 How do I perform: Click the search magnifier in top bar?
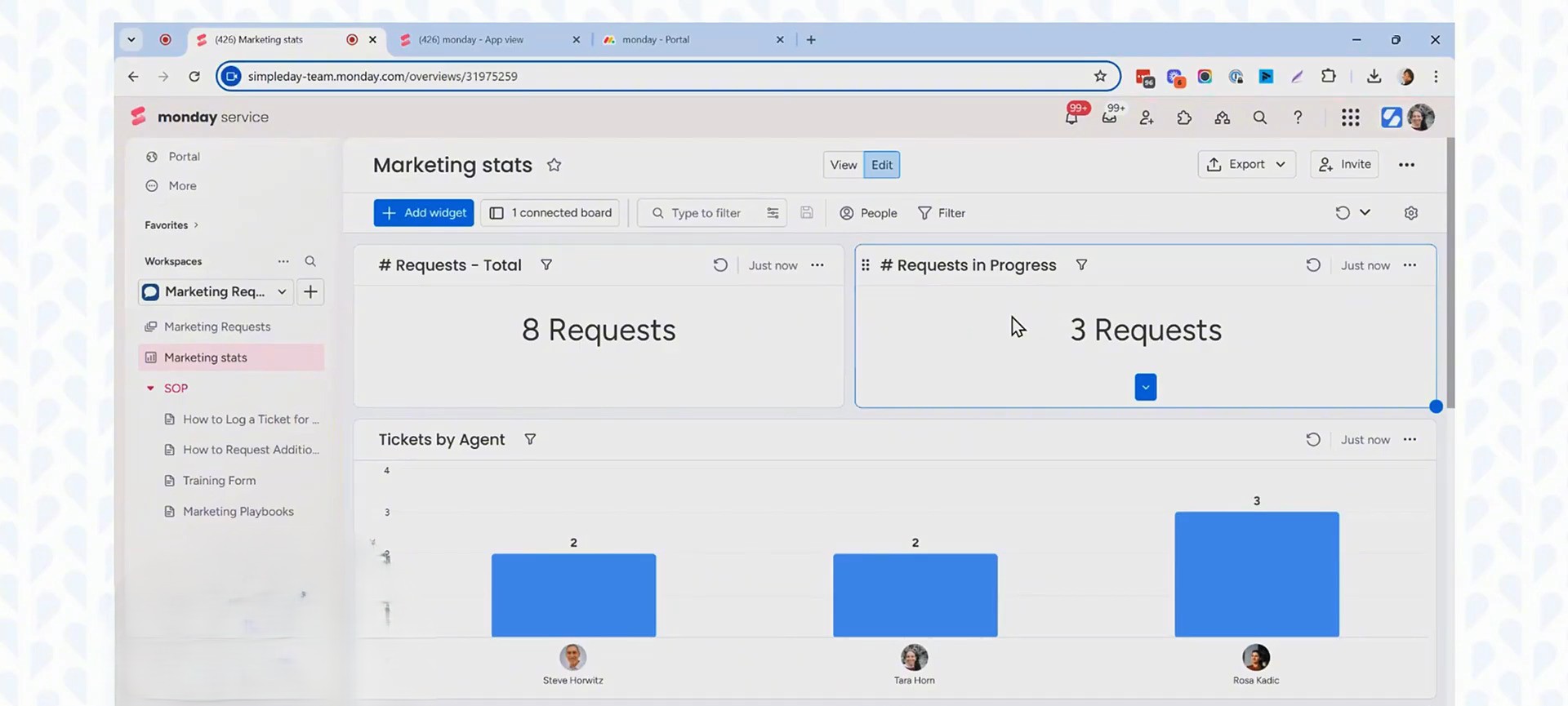coord(1259,118)
